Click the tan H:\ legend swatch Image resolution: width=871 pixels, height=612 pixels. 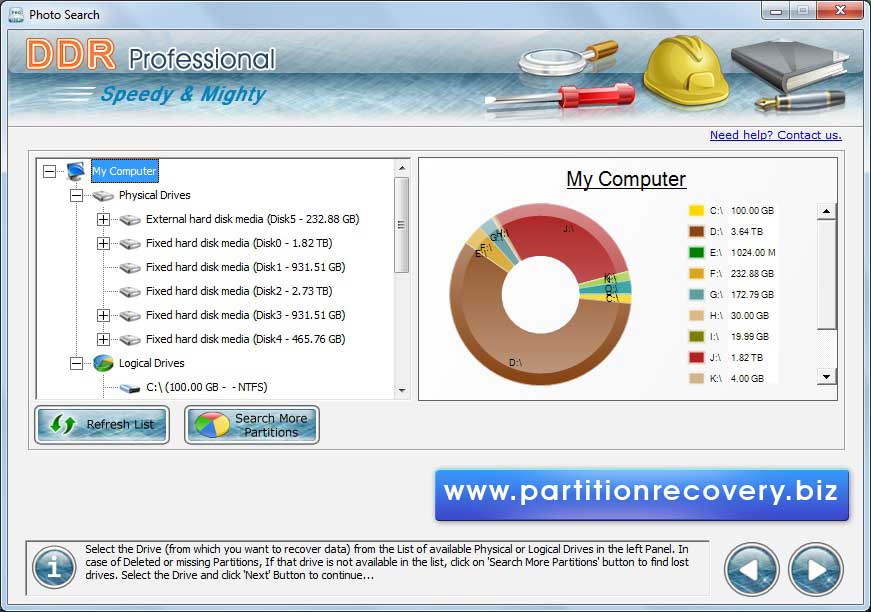[x=696, y=316]
